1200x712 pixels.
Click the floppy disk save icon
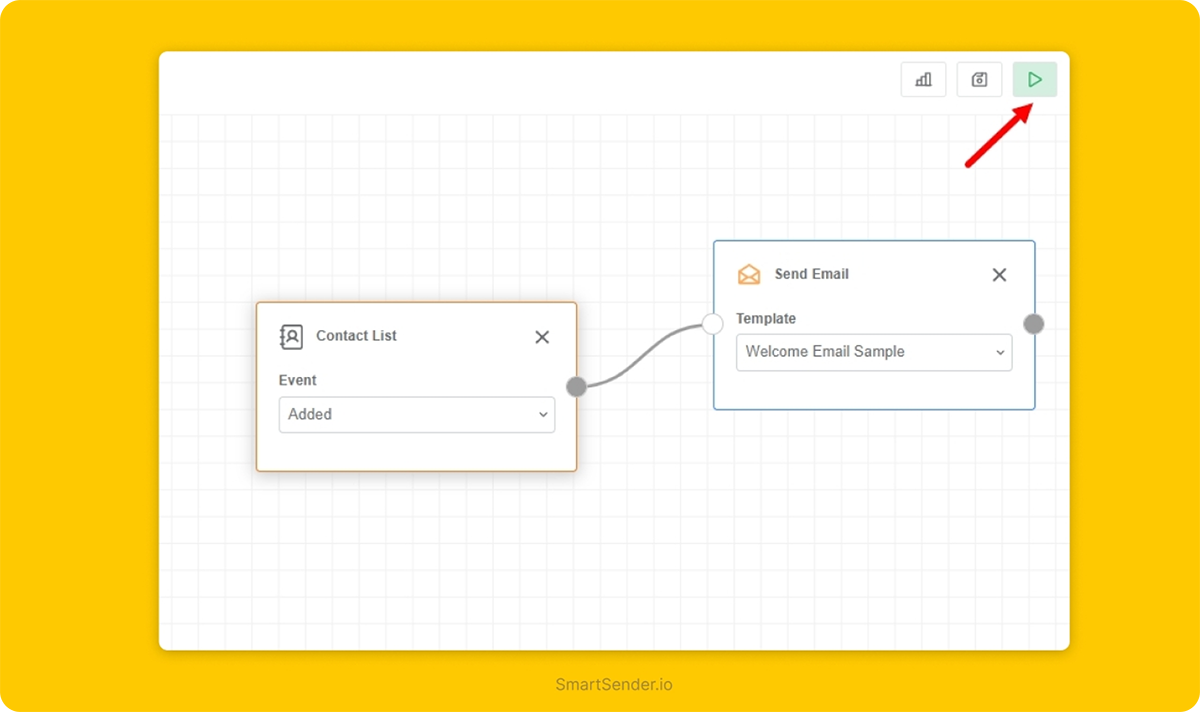(x=979, y=80)
